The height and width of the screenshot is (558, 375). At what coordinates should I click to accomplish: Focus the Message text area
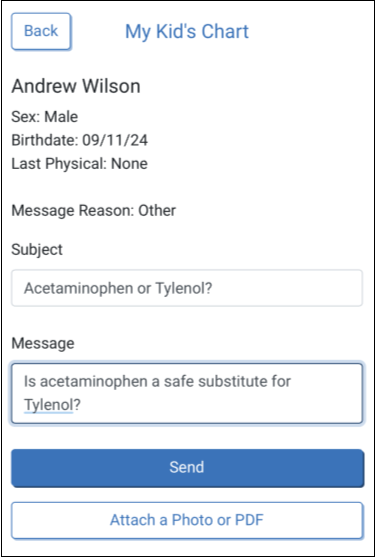[187, 393]
